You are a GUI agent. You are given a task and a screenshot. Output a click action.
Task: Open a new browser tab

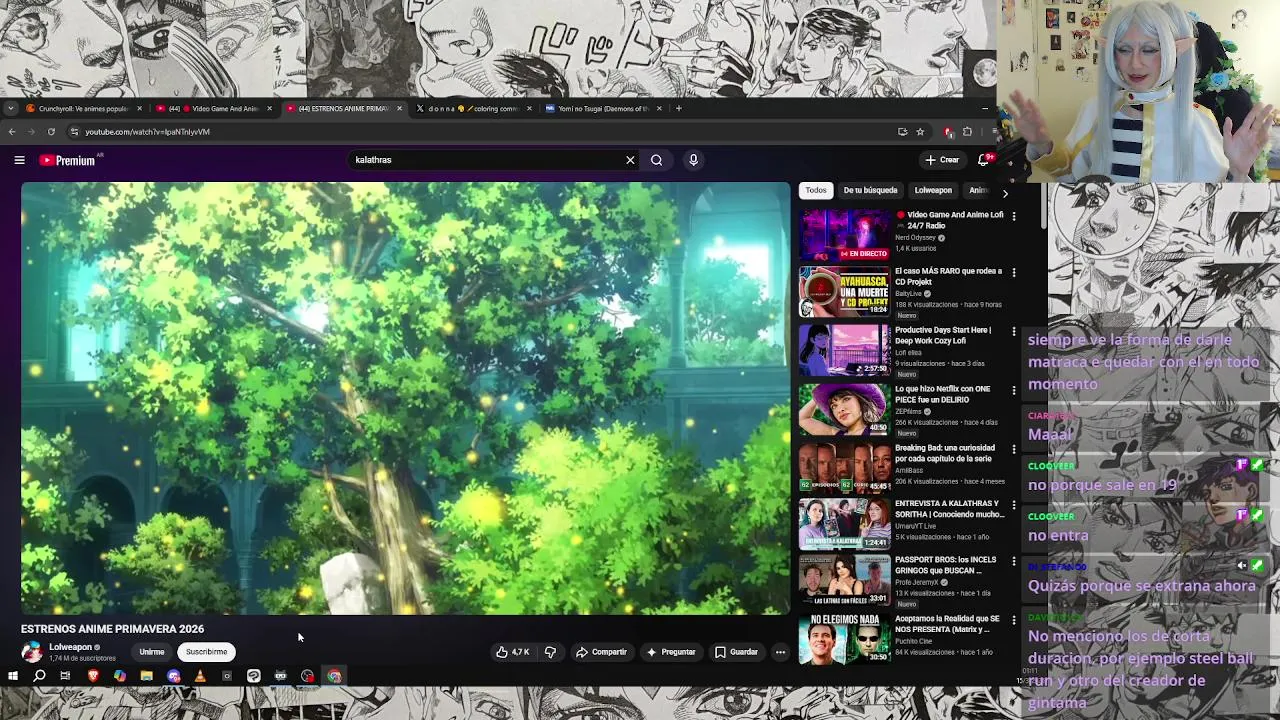[x=678, y=108]
